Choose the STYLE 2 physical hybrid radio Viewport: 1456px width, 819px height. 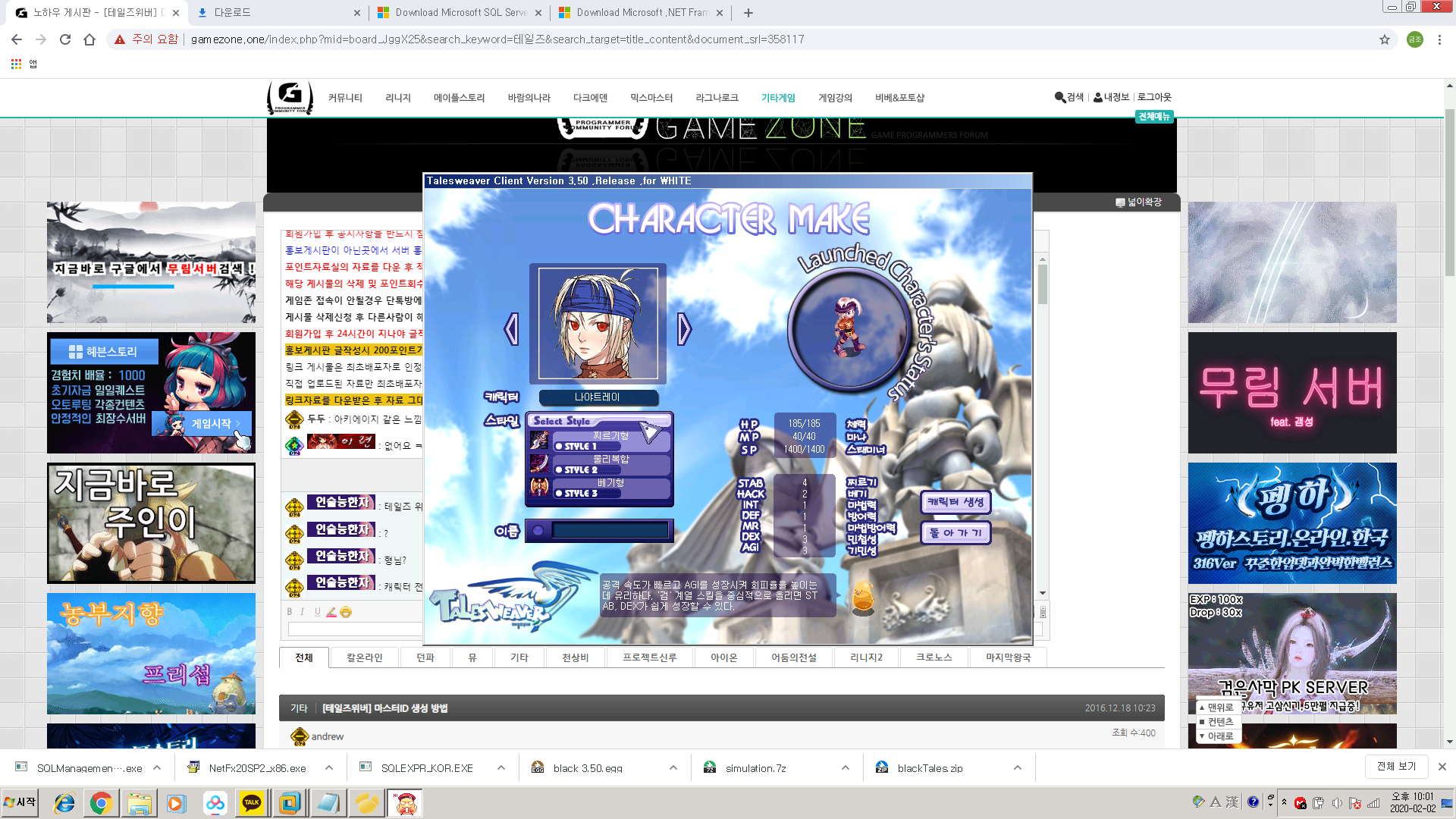pyautogui.click(x=559, y=470)
